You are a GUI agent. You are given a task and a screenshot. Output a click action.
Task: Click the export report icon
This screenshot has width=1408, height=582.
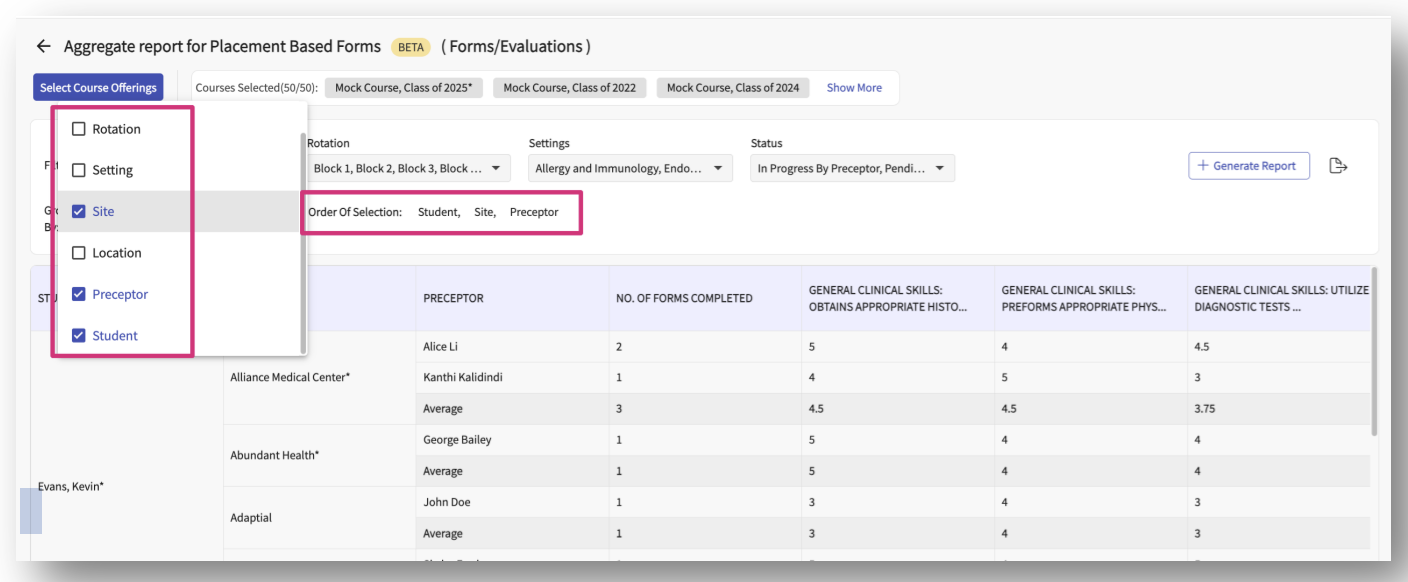point(1338,166)
